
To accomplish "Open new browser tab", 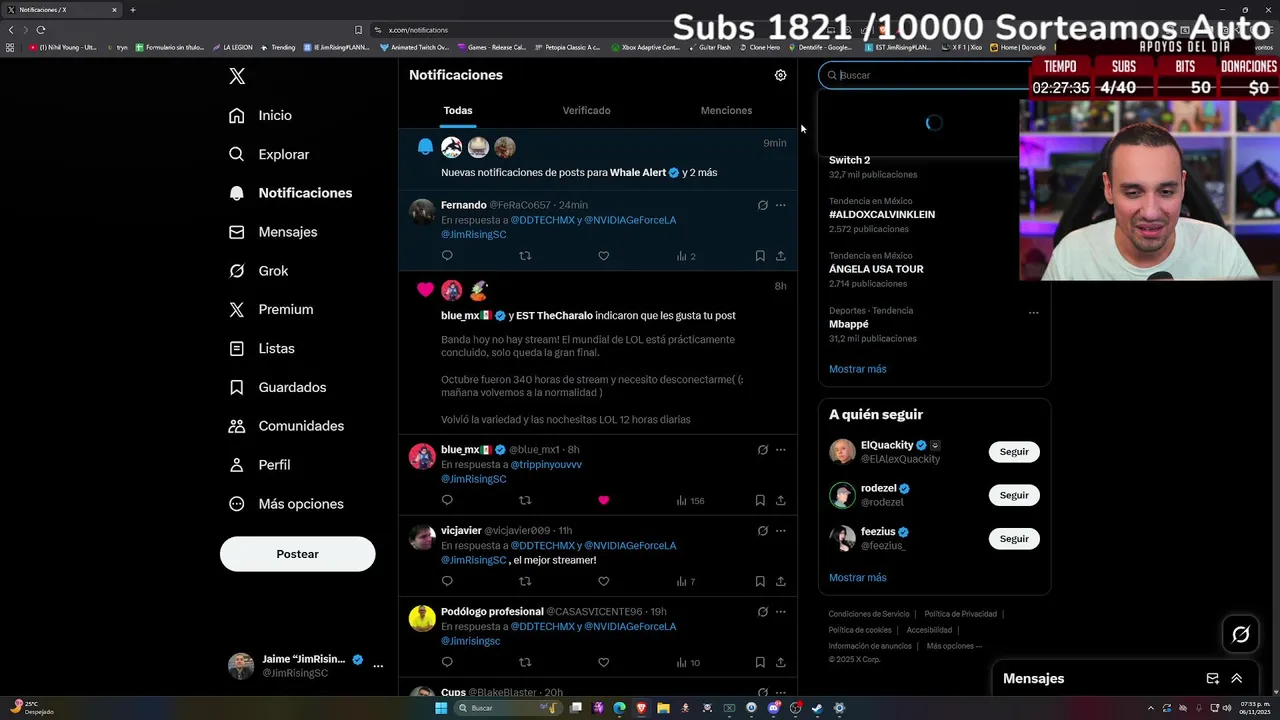I will (132, 10).
